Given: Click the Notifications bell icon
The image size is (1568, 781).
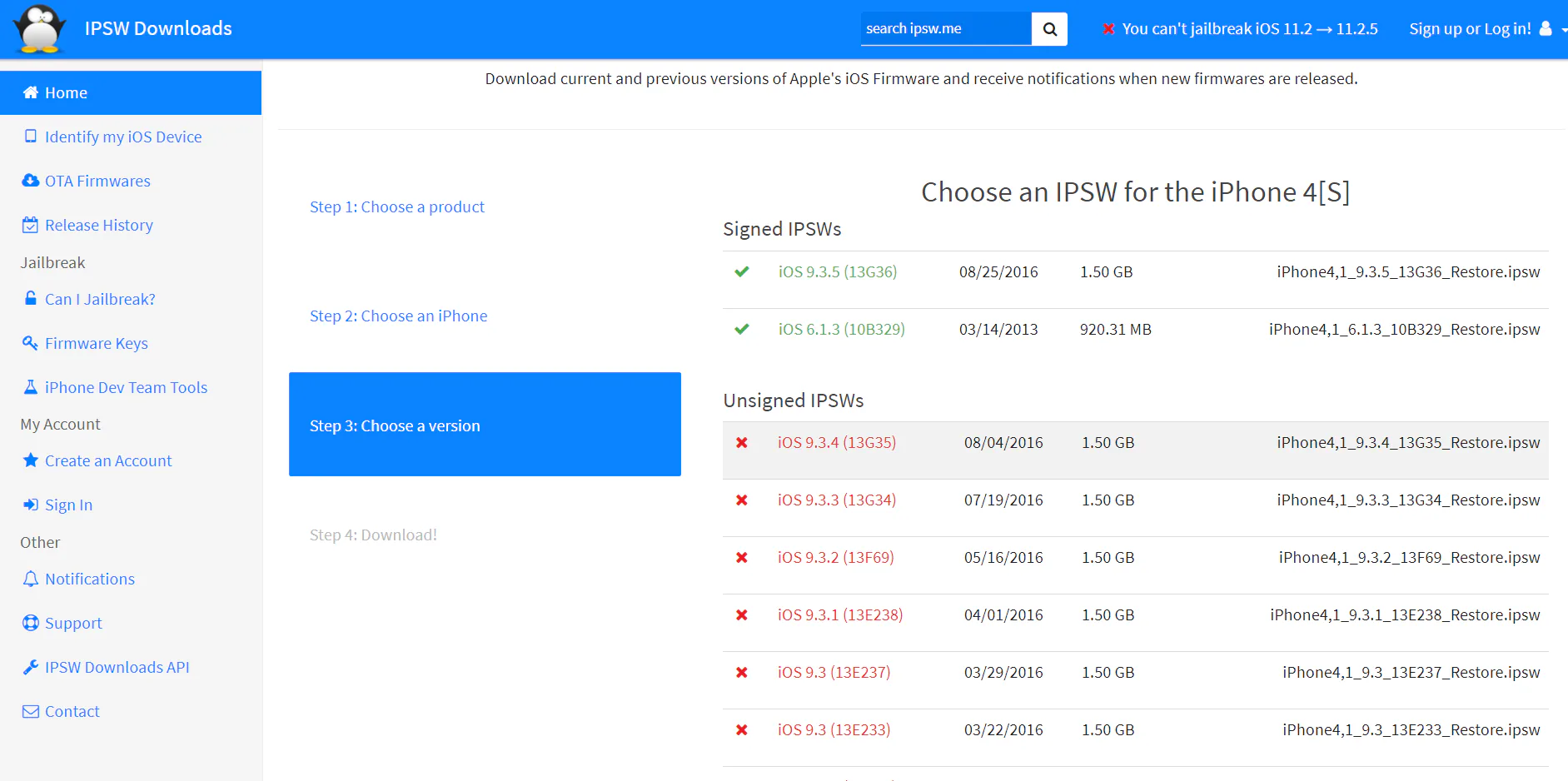Looking at the screenshot, I should (x=31, y=579).
